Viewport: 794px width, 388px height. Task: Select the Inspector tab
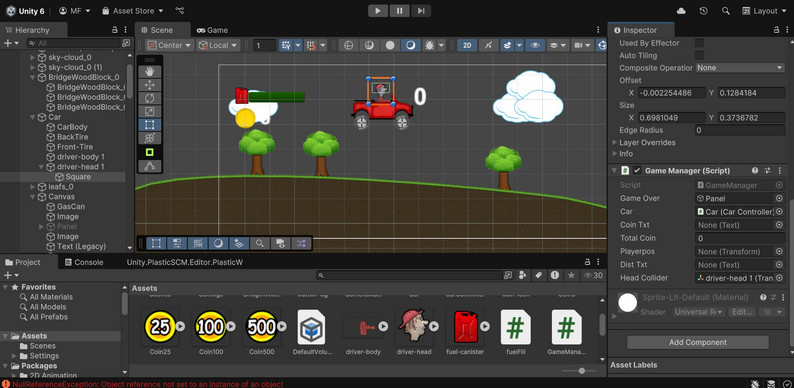pos(640,30)
